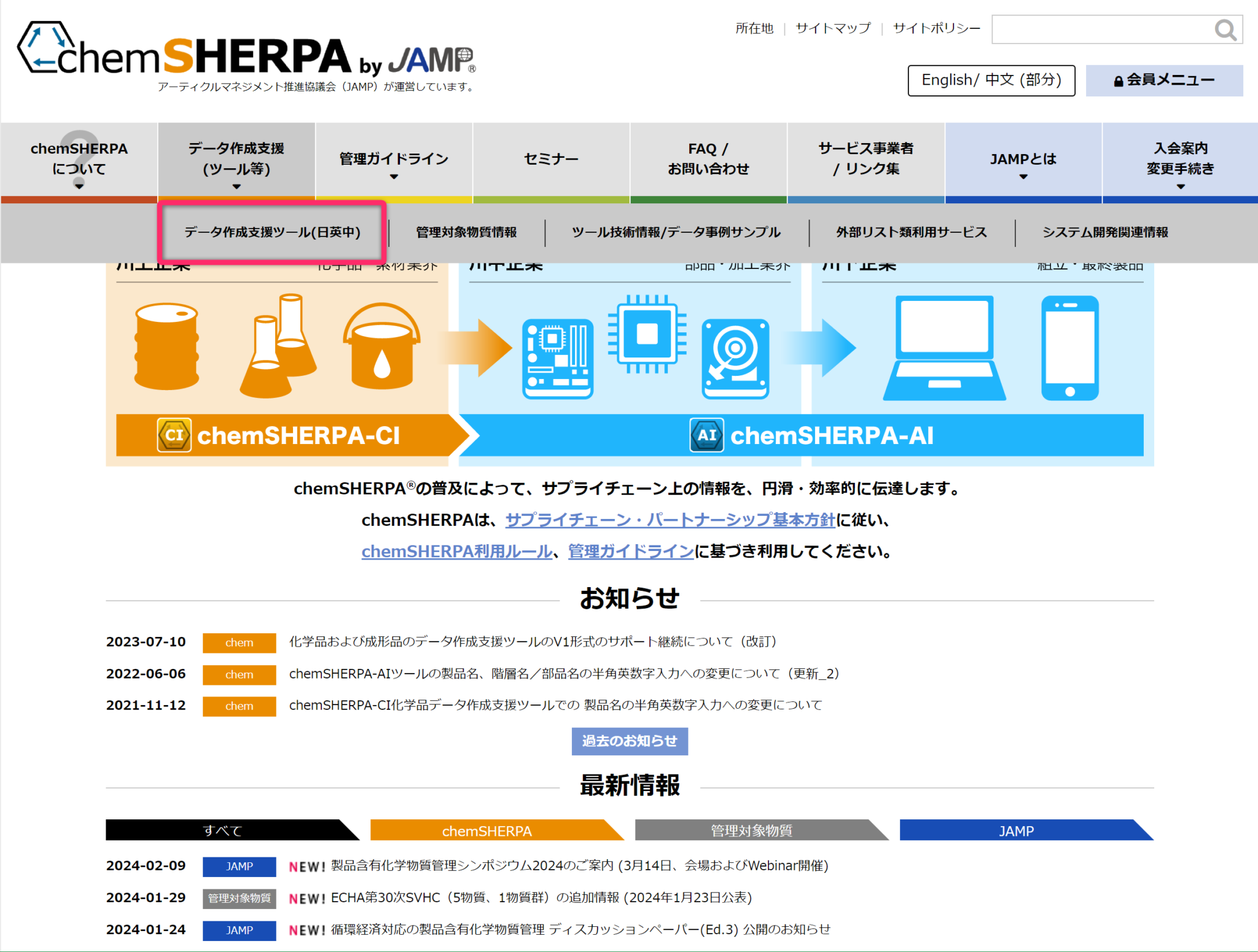Click the 管理対象物質 badge beside 2024-01-29
Screen dimensions: 1258x952
[x=239, y=898]
